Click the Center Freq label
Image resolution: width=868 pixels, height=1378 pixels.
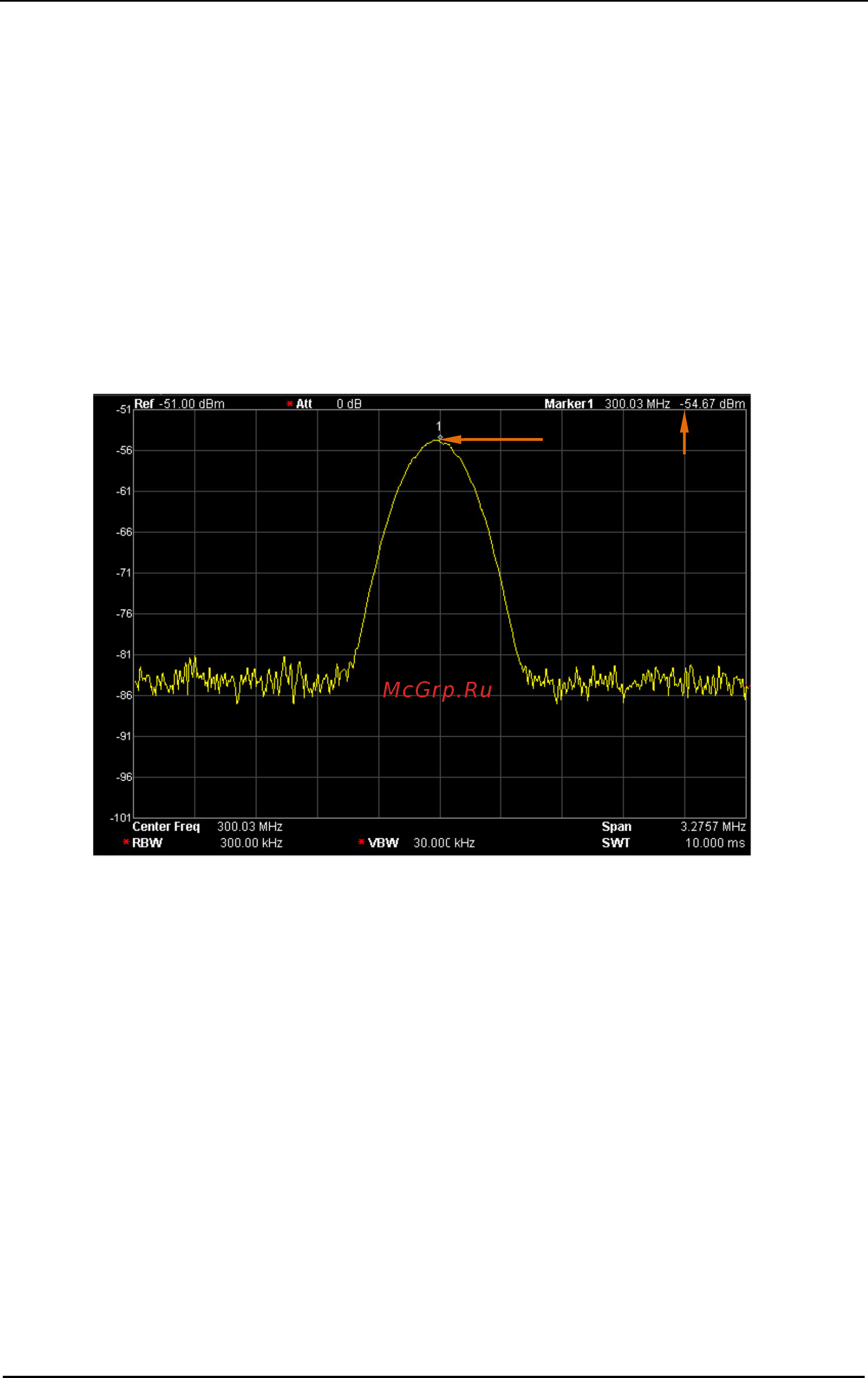click(166, 827)
